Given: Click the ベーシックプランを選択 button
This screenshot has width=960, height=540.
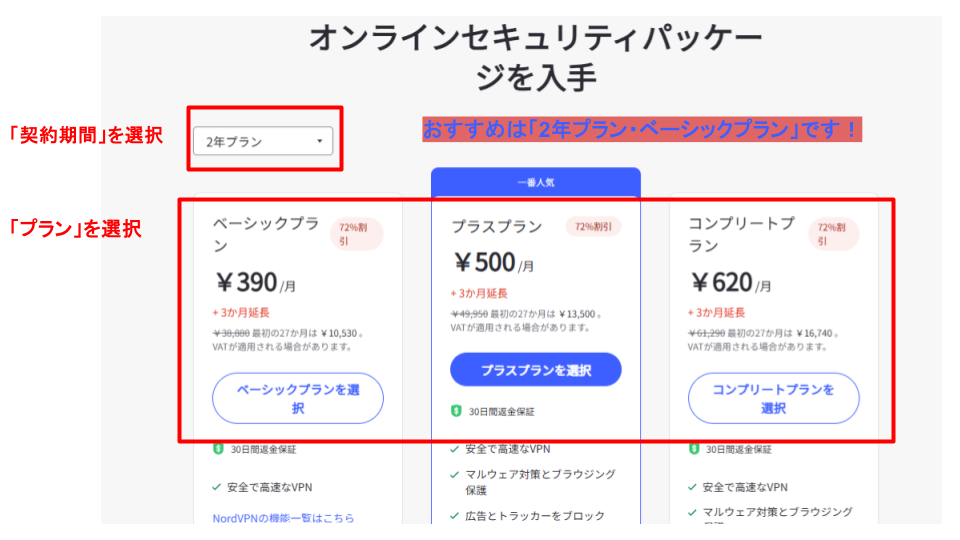Looking at the screenshot, I should click(x=298, y=398).
